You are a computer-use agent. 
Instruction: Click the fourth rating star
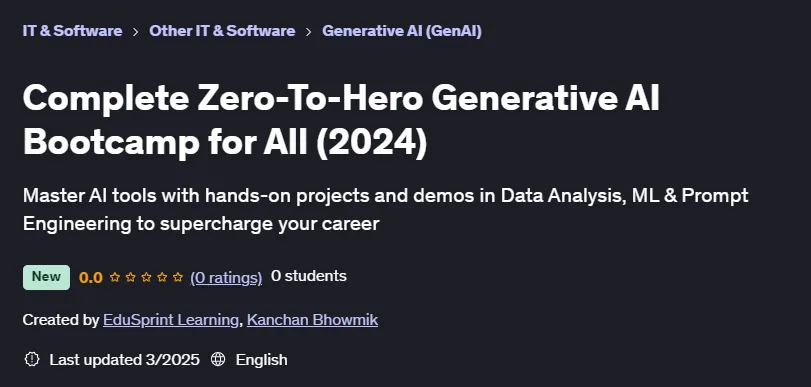[x=162, y=278]
